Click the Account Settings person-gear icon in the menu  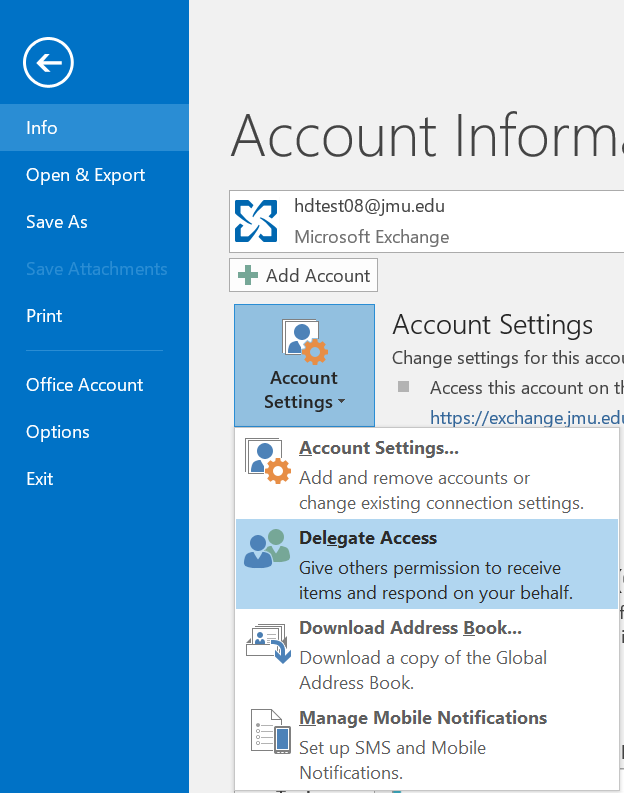pyautogui.click(x=268, y=461)
